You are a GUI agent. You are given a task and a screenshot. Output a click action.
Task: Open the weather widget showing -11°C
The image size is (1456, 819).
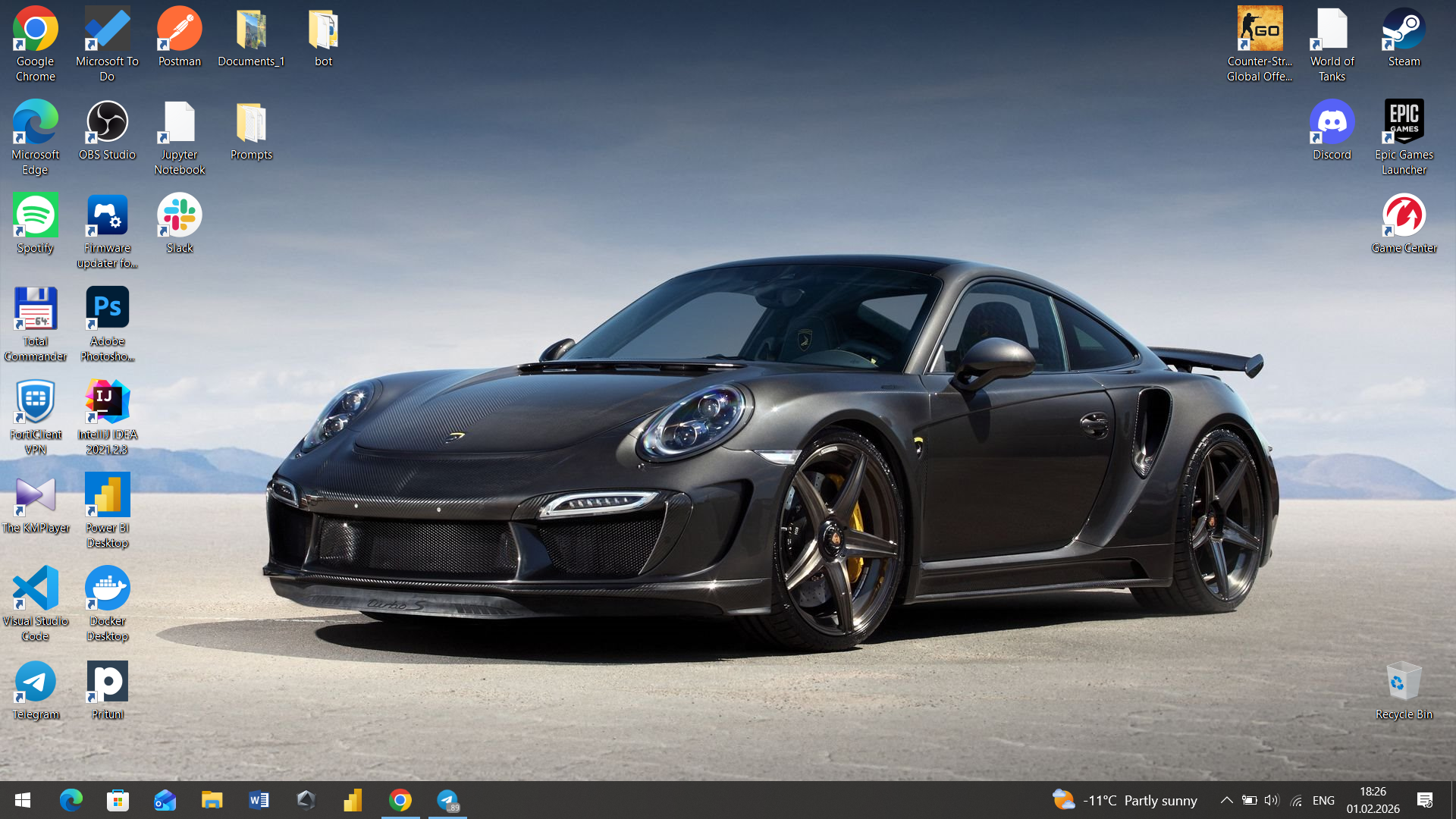pos(1125,800)
